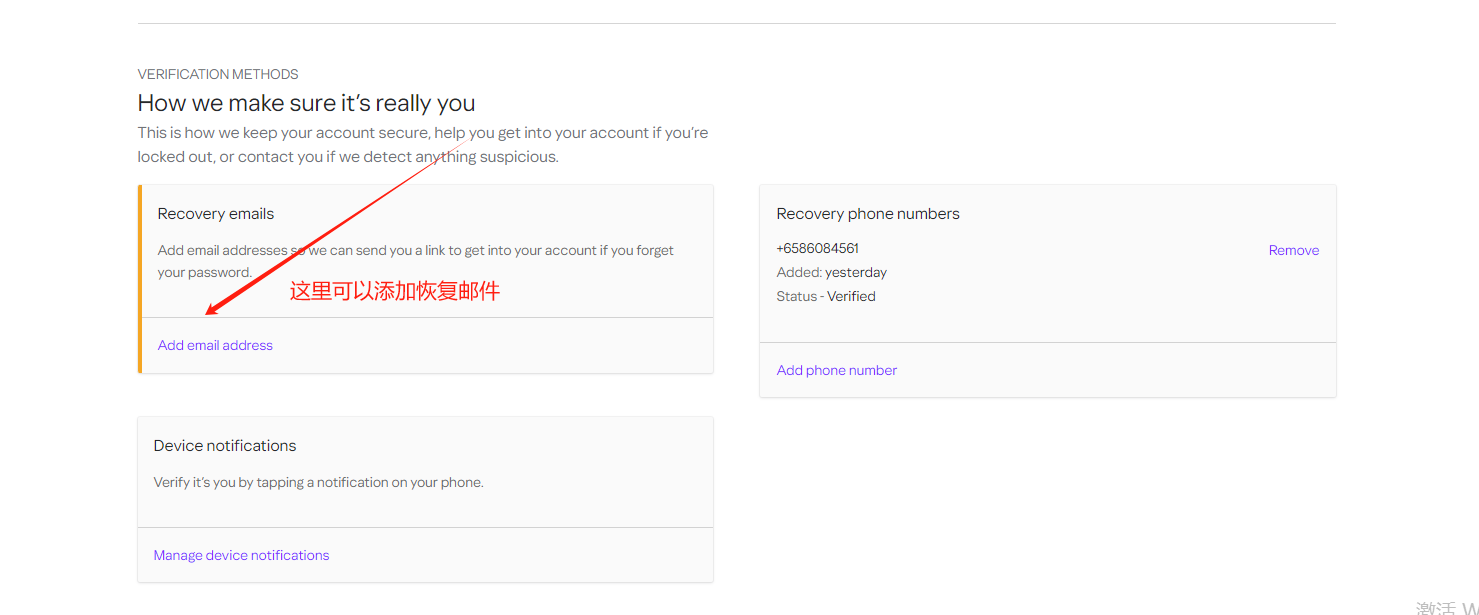1479x615 pixels.
Task: Select the Recovery phone numbers heading
Action: [x=867, y=214]
